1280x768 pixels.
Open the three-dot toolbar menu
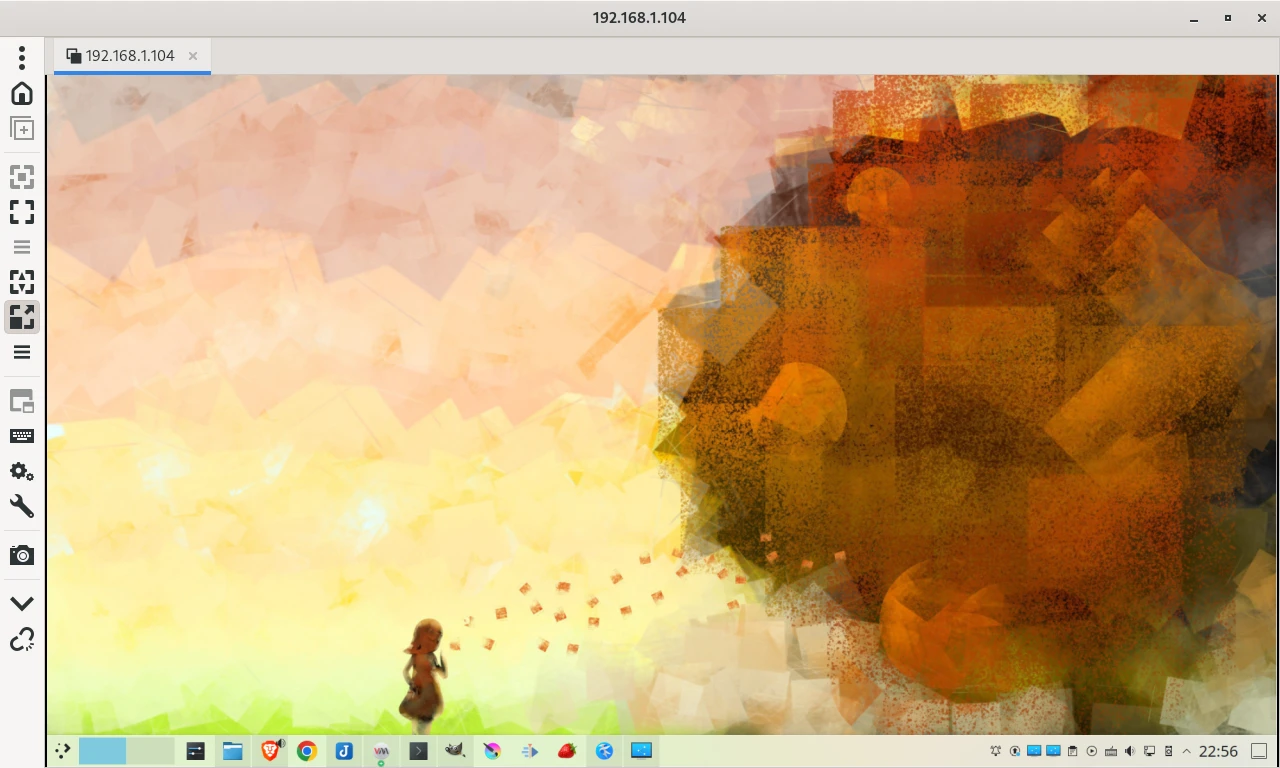coord(22,57)
